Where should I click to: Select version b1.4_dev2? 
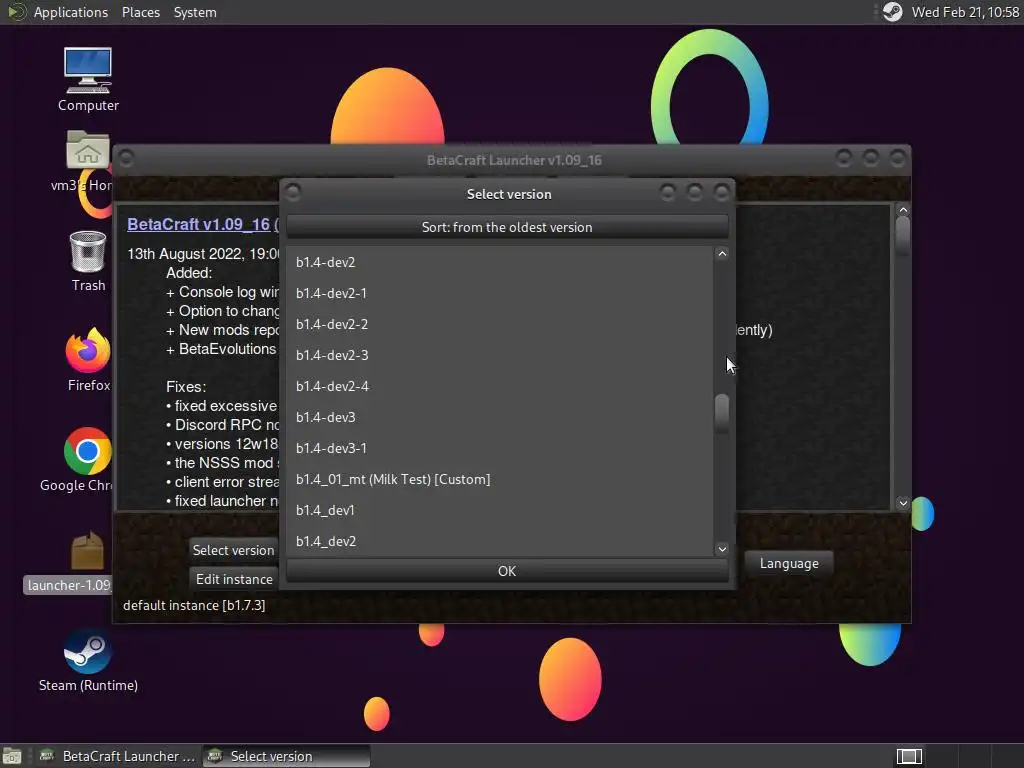(500, 541)
